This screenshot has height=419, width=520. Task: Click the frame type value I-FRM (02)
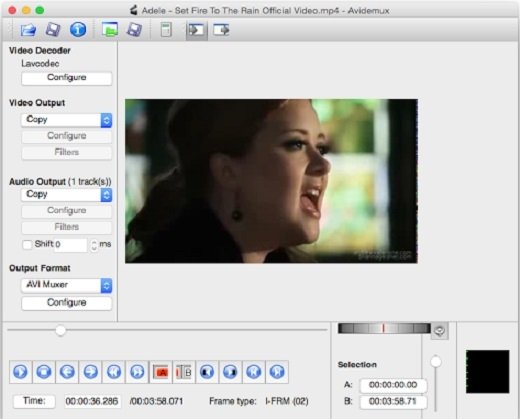(287, 401)
